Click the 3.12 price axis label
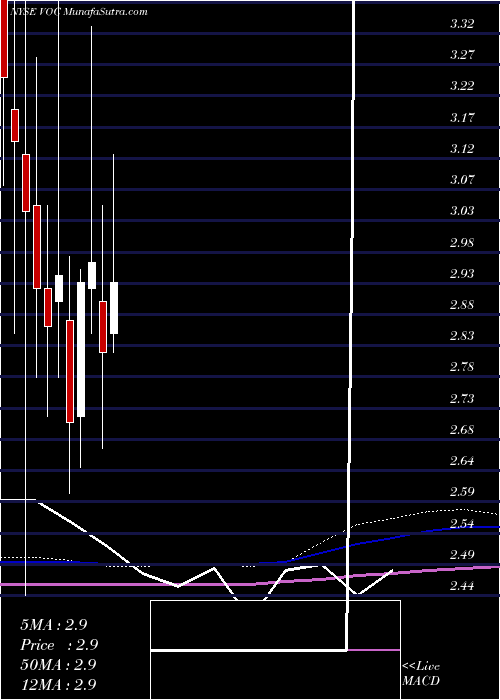Image resolution: width=500 pixels, height=700 pixels. coord(462,149)
